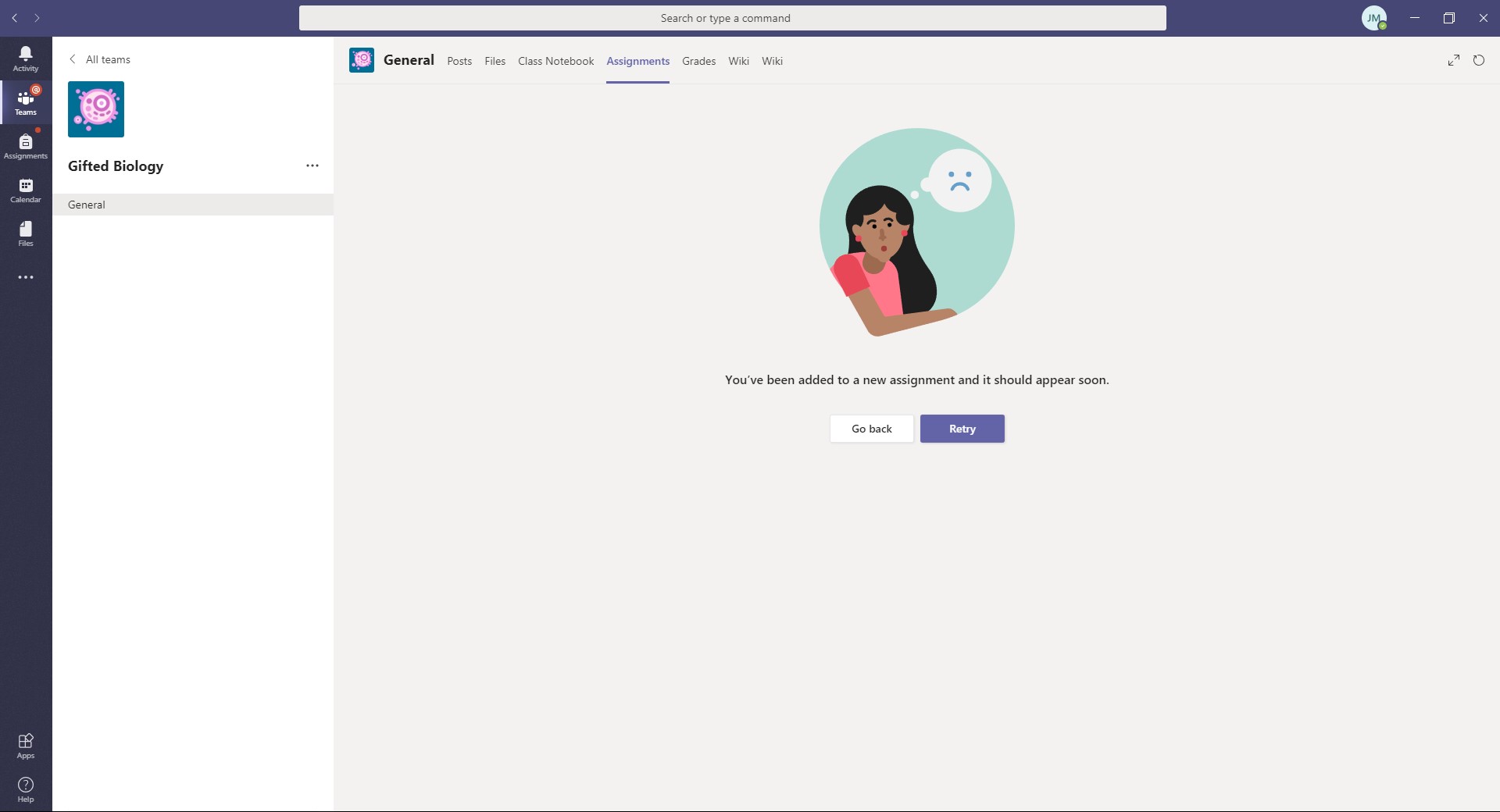The height and width of the screenshot is (812, 1500).
Task: Minimize the Teams window
Action: pyautogui.click(x=1415, y=18)
